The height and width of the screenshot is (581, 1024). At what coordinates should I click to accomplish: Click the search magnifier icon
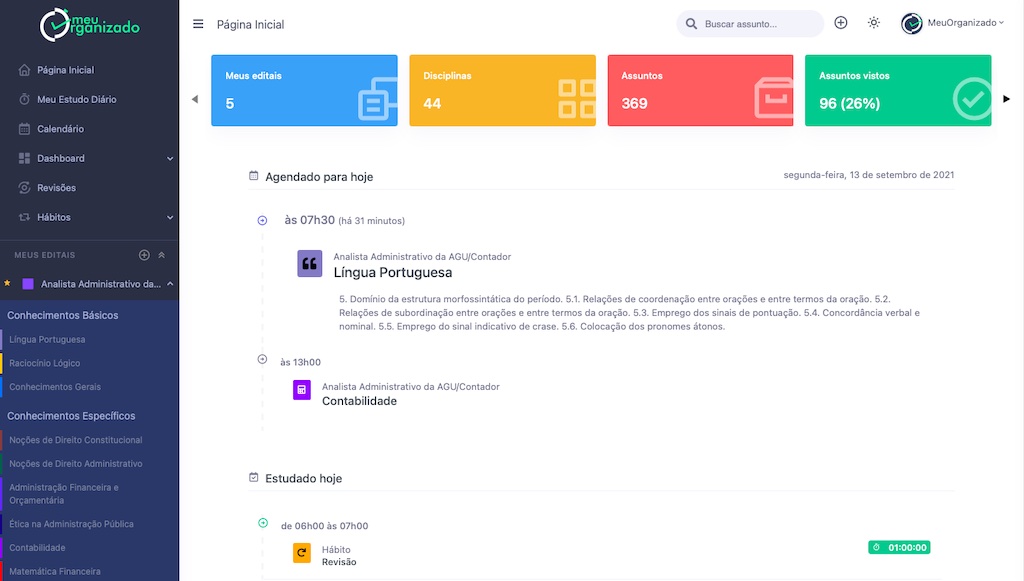pos(691,24)
